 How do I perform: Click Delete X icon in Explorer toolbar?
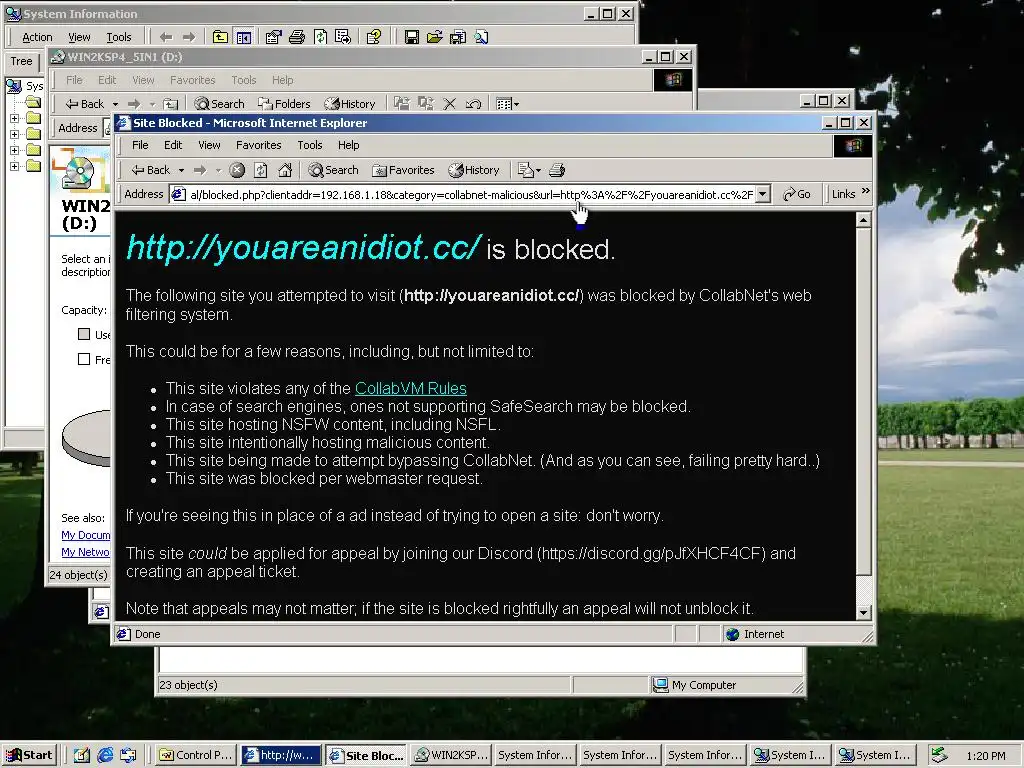point(449,104)
